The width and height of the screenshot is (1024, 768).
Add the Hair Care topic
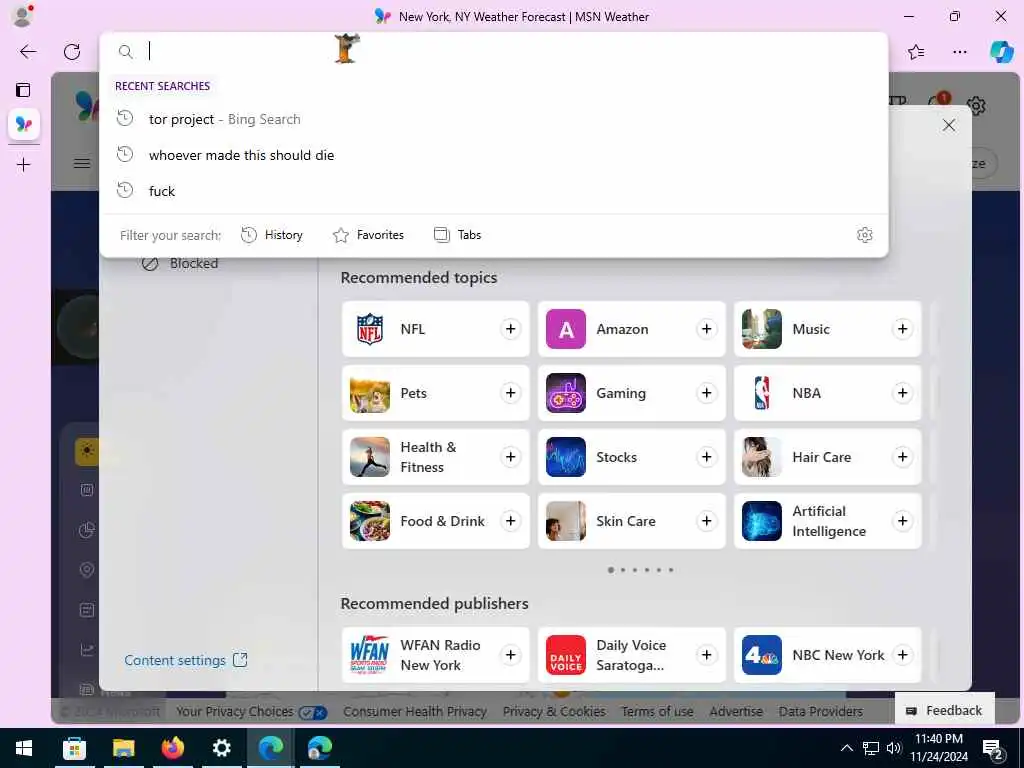(x=903, y=457)
